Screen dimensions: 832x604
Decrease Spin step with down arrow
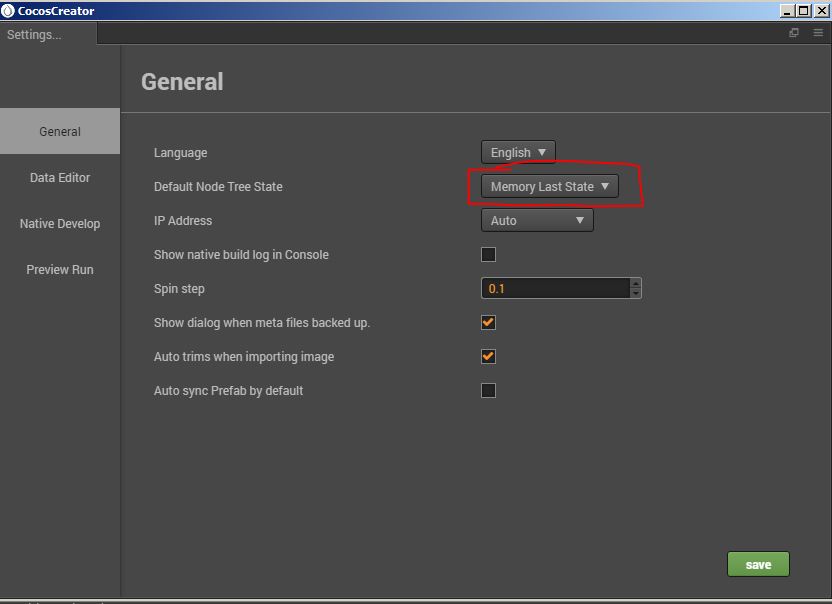point(636,293)
